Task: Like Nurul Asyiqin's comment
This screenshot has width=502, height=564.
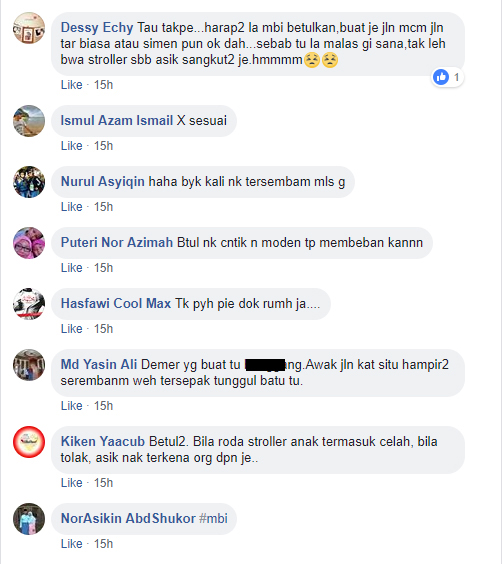Action: [x=72, y=207]
